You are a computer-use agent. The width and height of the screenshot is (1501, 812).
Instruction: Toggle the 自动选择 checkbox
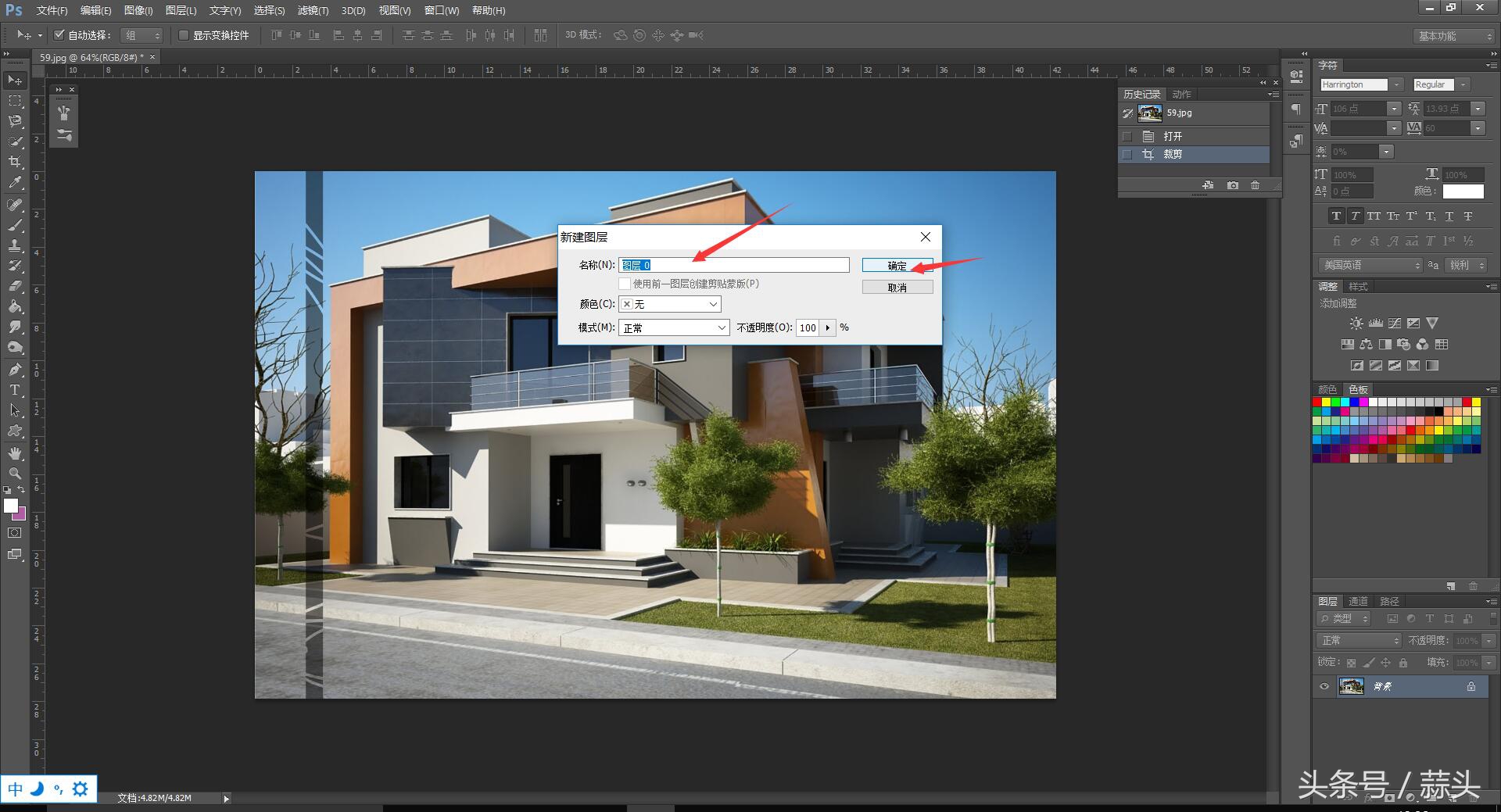tap(59, 35)
